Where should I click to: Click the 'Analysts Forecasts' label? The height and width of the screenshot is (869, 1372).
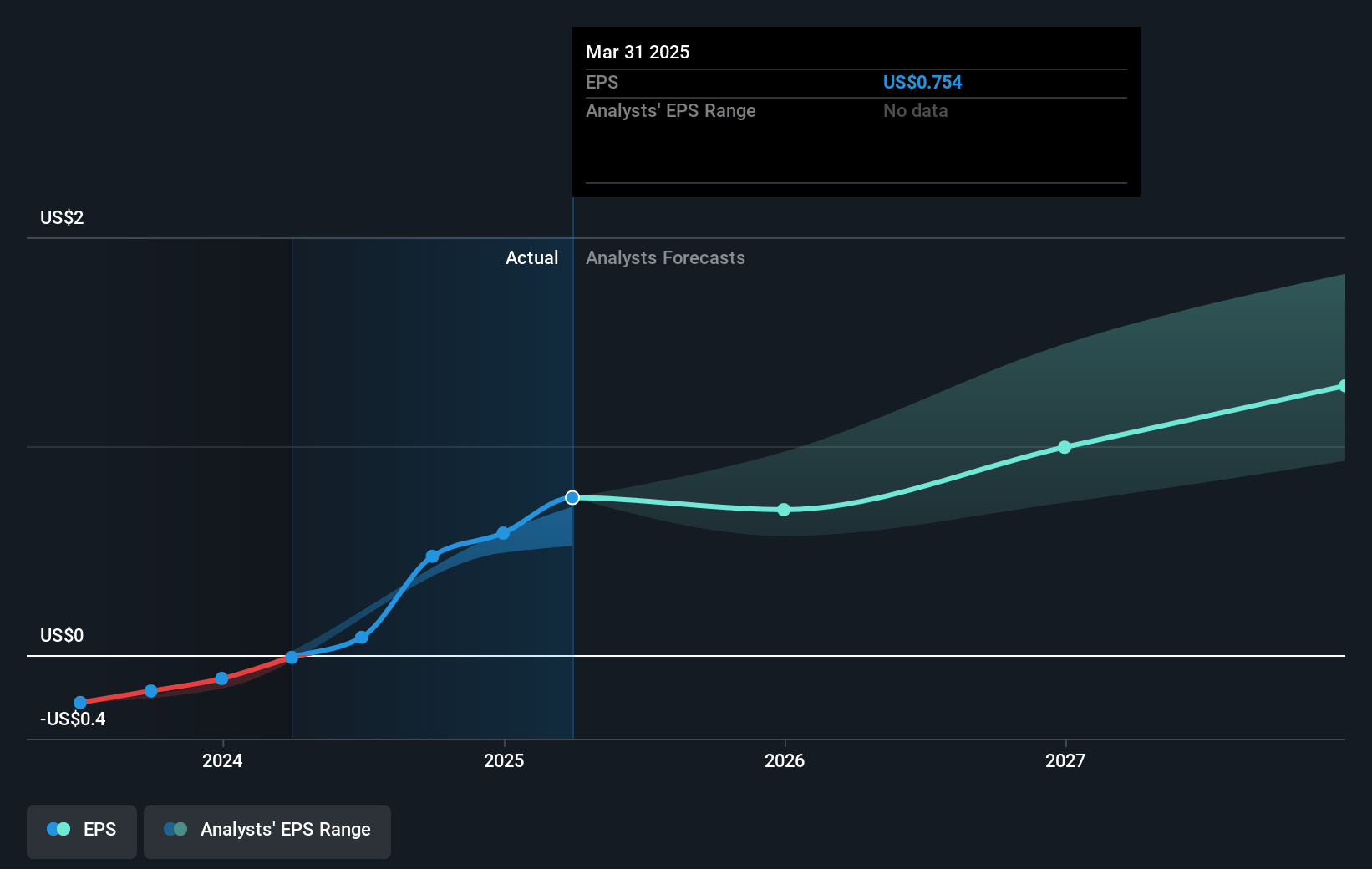click(665, 257)
